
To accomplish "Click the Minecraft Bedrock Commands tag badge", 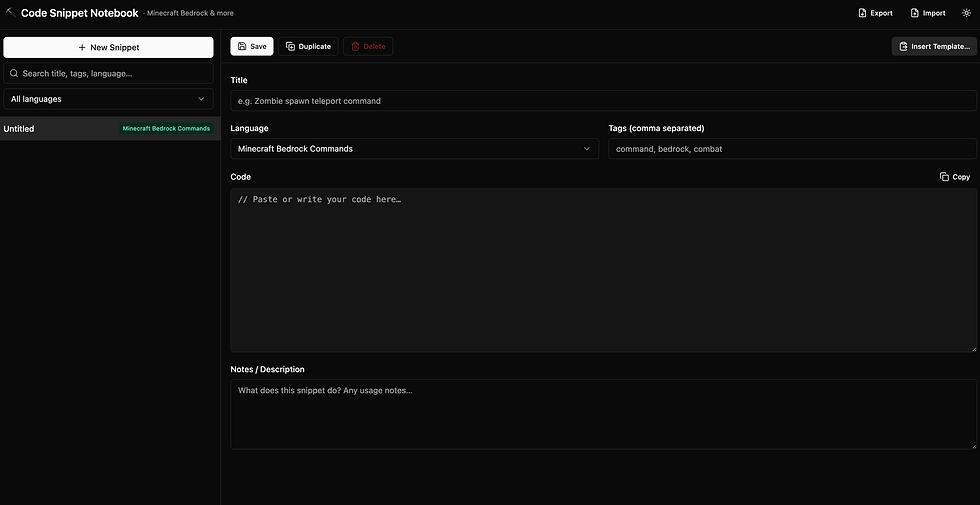I will click(166, 128).
